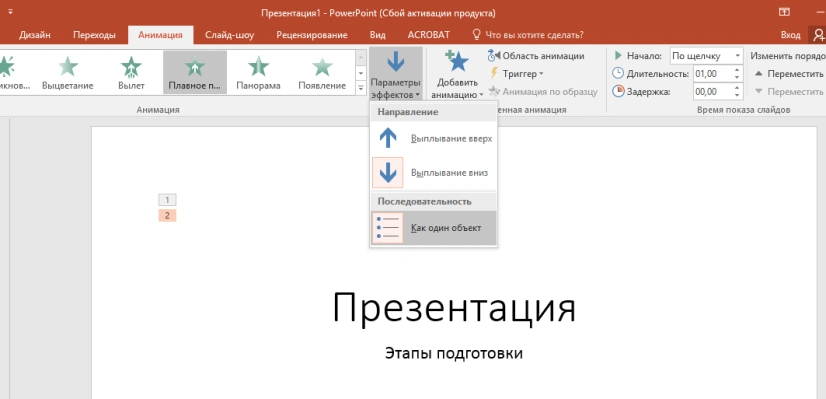Switch to the Анимация tab
Viewport: 826px width, 399px height.
point(160,35)
